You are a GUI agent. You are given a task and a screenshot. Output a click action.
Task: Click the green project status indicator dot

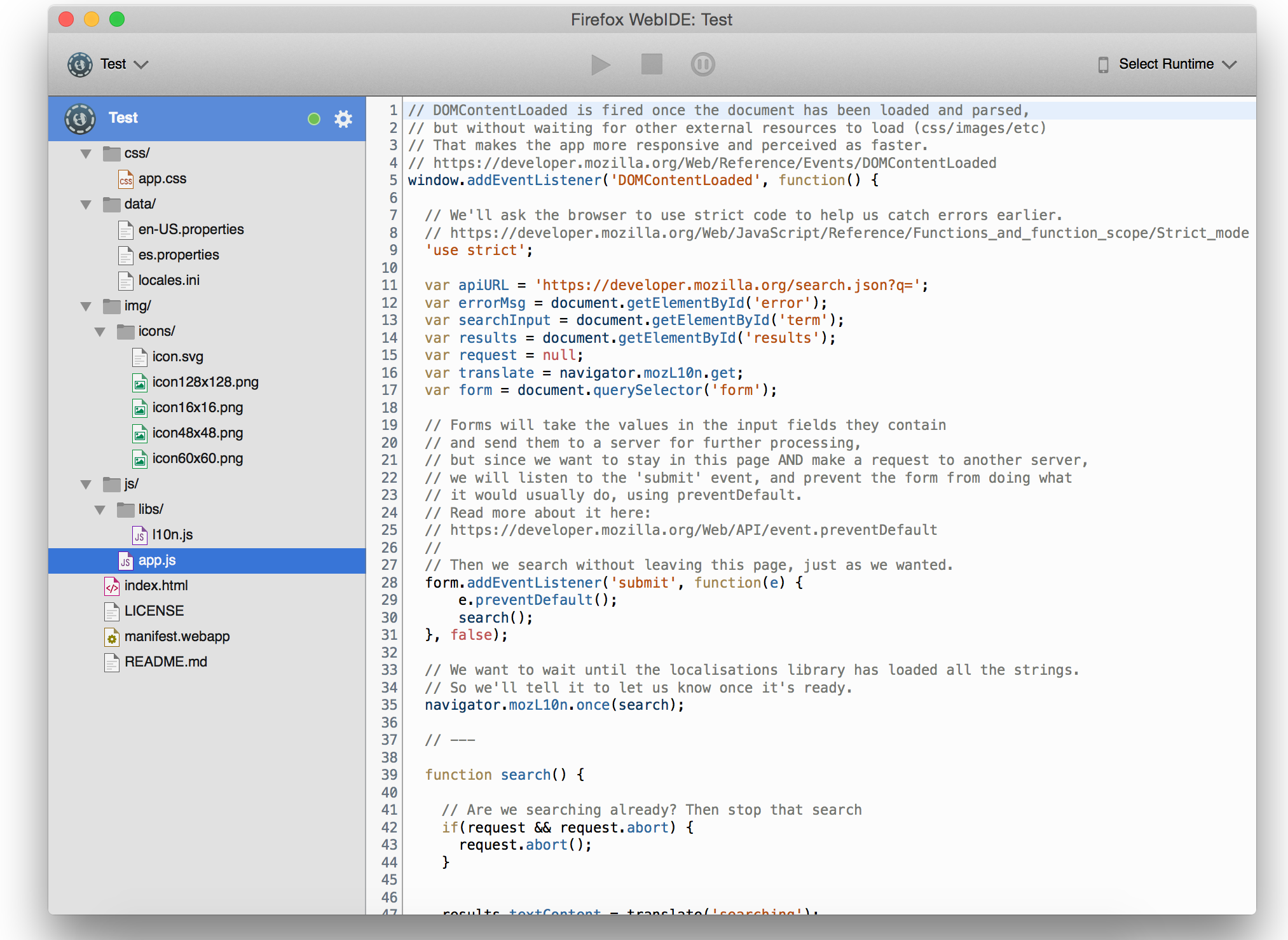click(x=314, y=119)
